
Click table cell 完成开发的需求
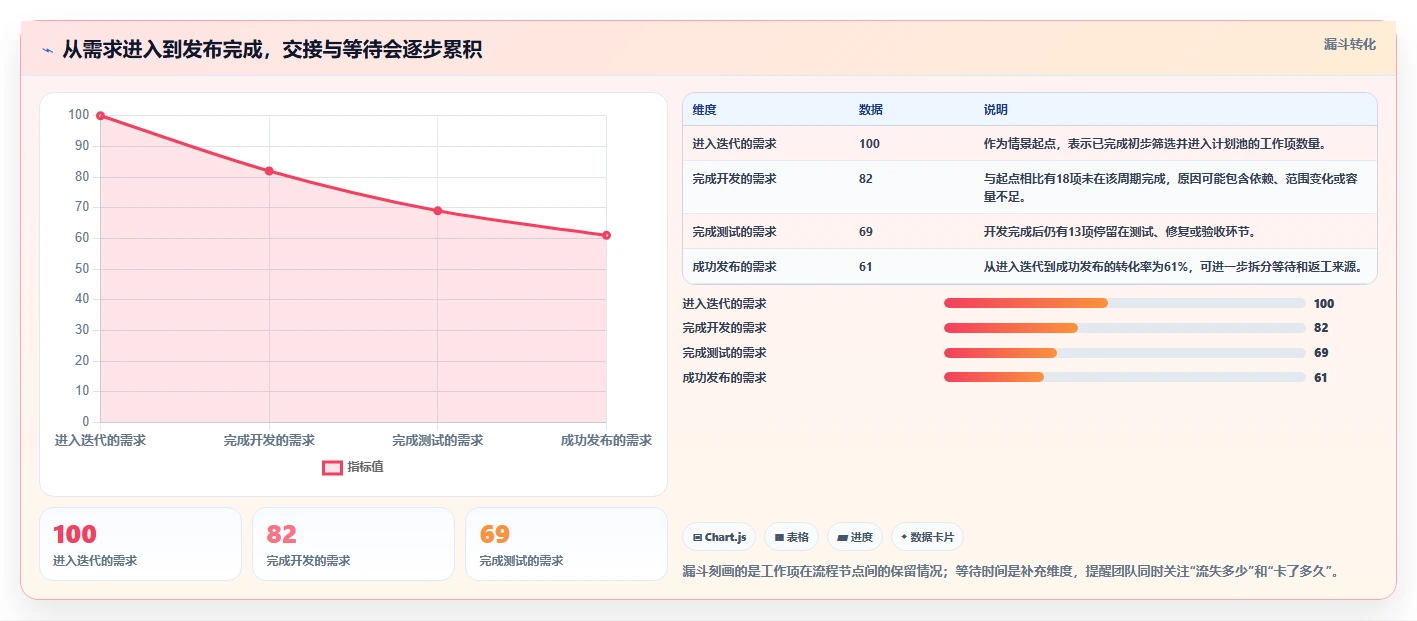pos(734,179)
